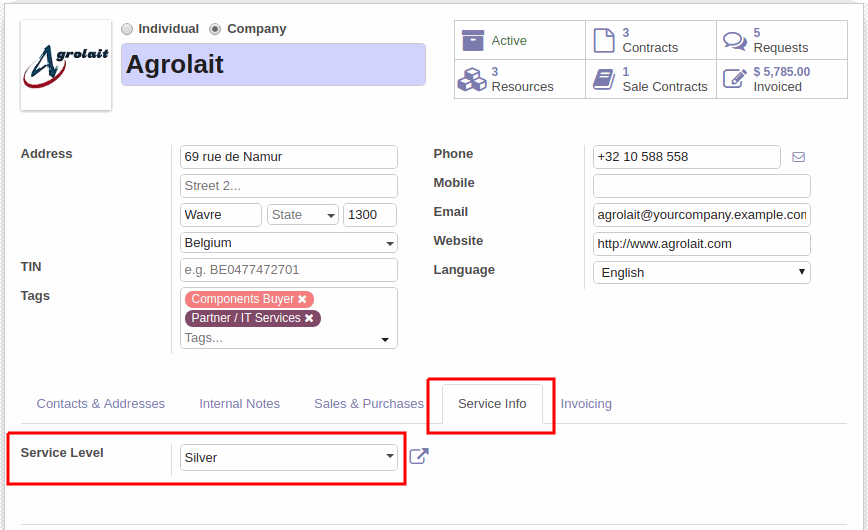Open the Belgium country dropdown
The image size is (868, 530).
point(289,243)
